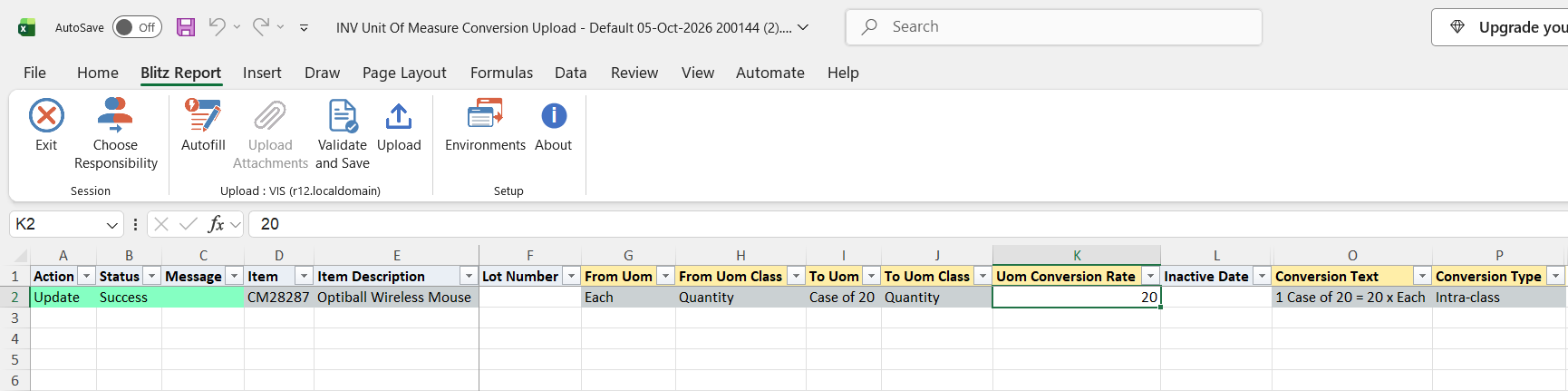This screenshot has width=1568, height=391.
Task: Open the File menu
Action: point(34,73)
